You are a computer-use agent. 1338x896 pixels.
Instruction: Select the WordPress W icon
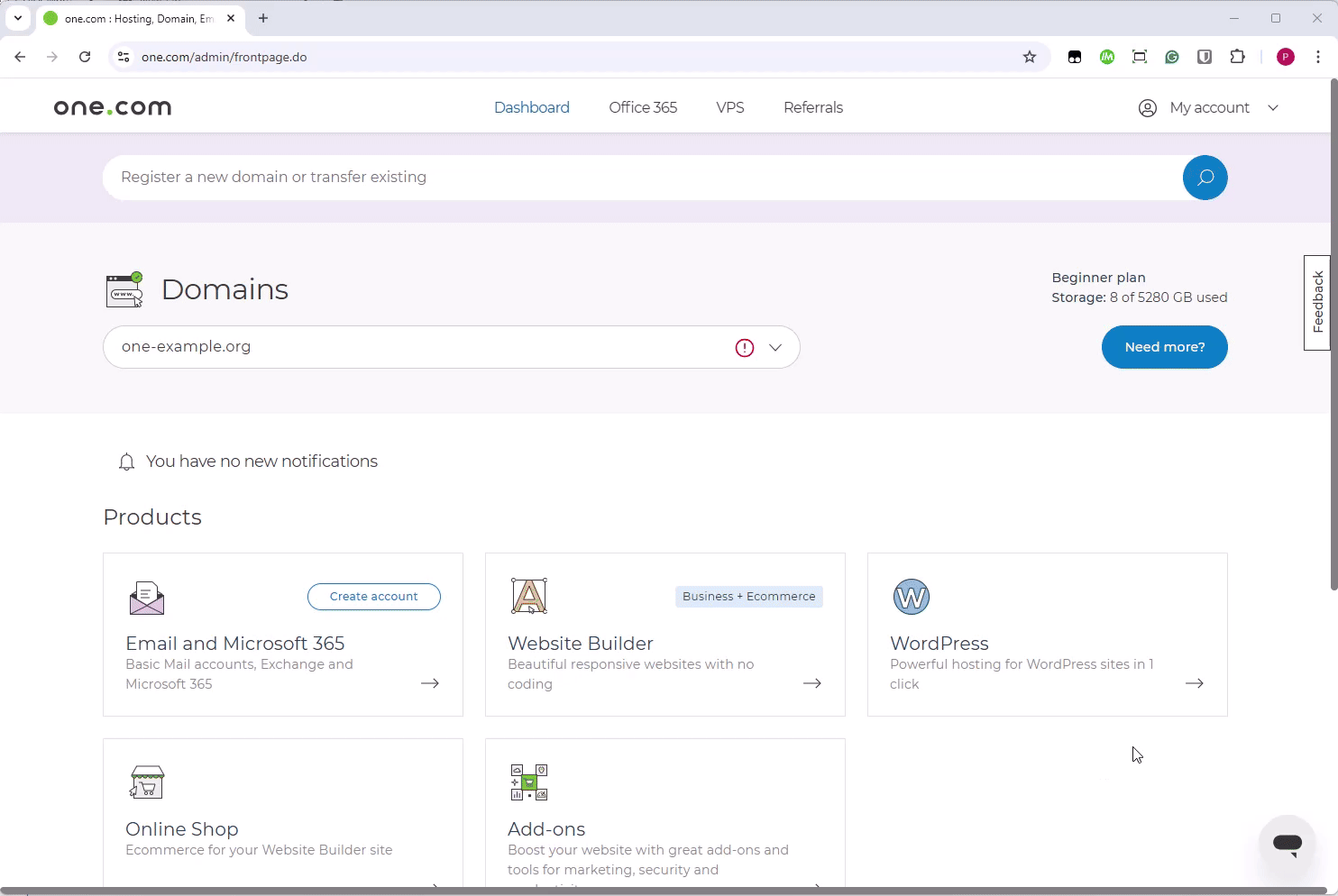click(x=911, y=596)
